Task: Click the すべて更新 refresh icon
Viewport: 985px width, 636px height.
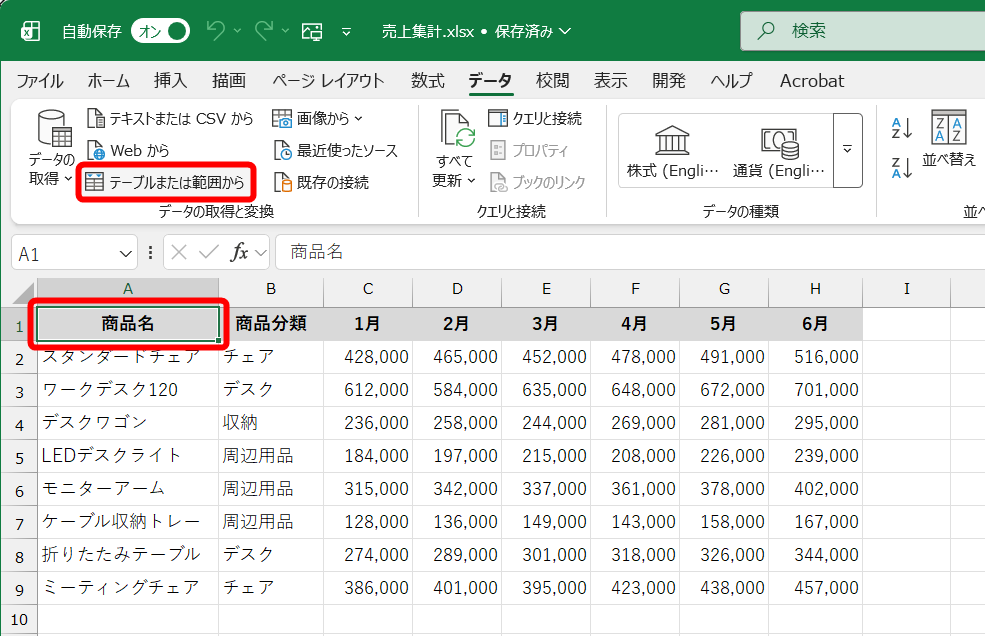Action: 456,129
